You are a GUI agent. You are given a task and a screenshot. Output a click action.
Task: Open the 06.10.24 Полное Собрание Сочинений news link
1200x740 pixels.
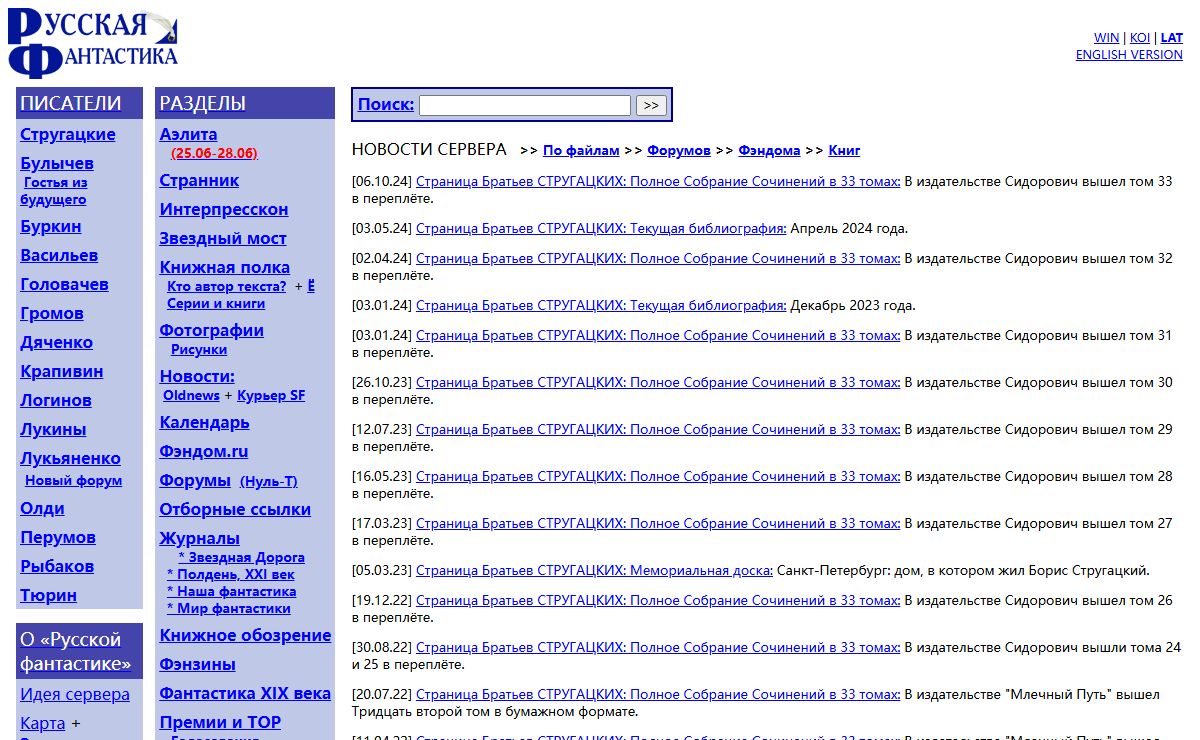658,182
